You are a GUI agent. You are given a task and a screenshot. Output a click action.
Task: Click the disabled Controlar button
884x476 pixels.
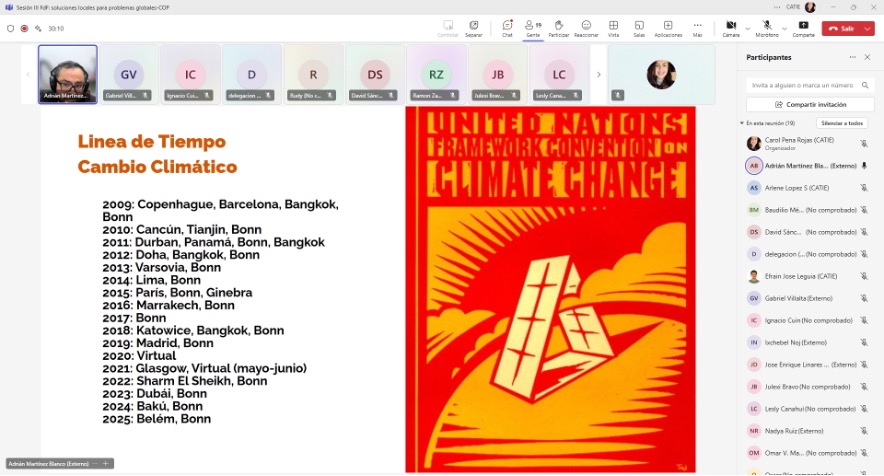448,28
